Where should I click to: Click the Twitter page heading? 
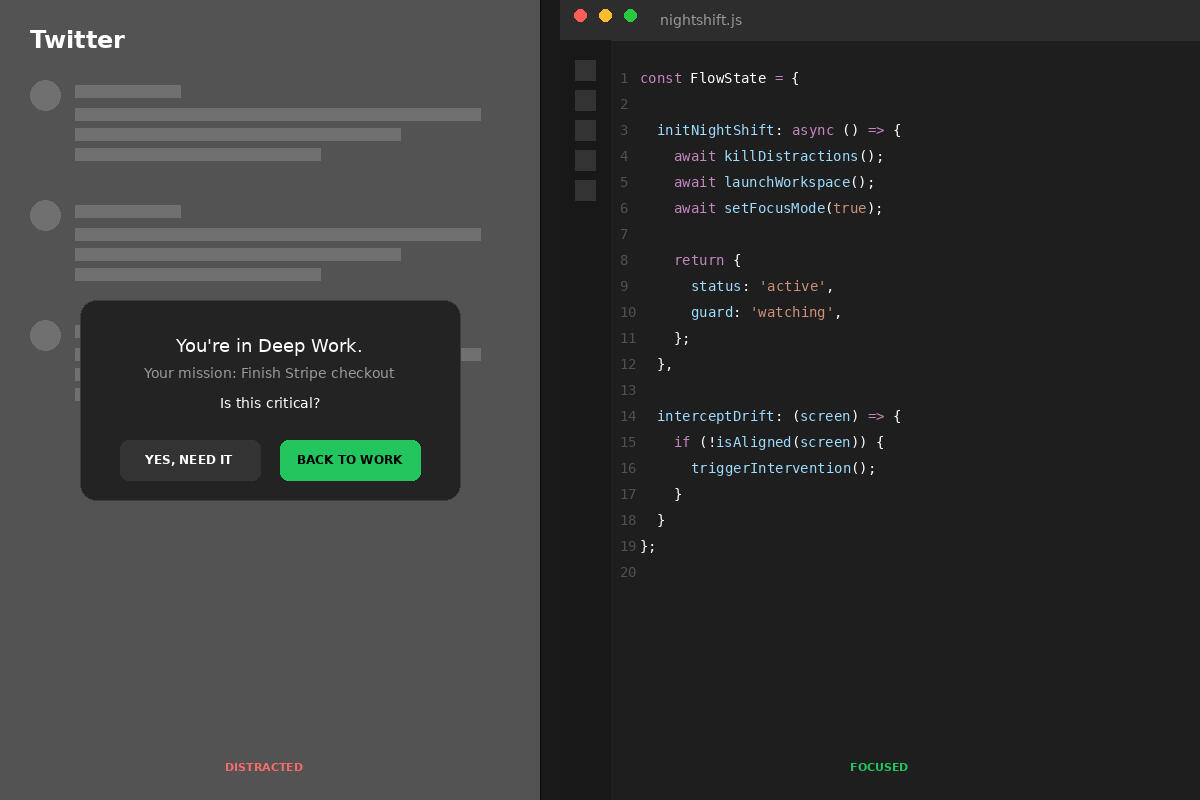coord(77,40)
